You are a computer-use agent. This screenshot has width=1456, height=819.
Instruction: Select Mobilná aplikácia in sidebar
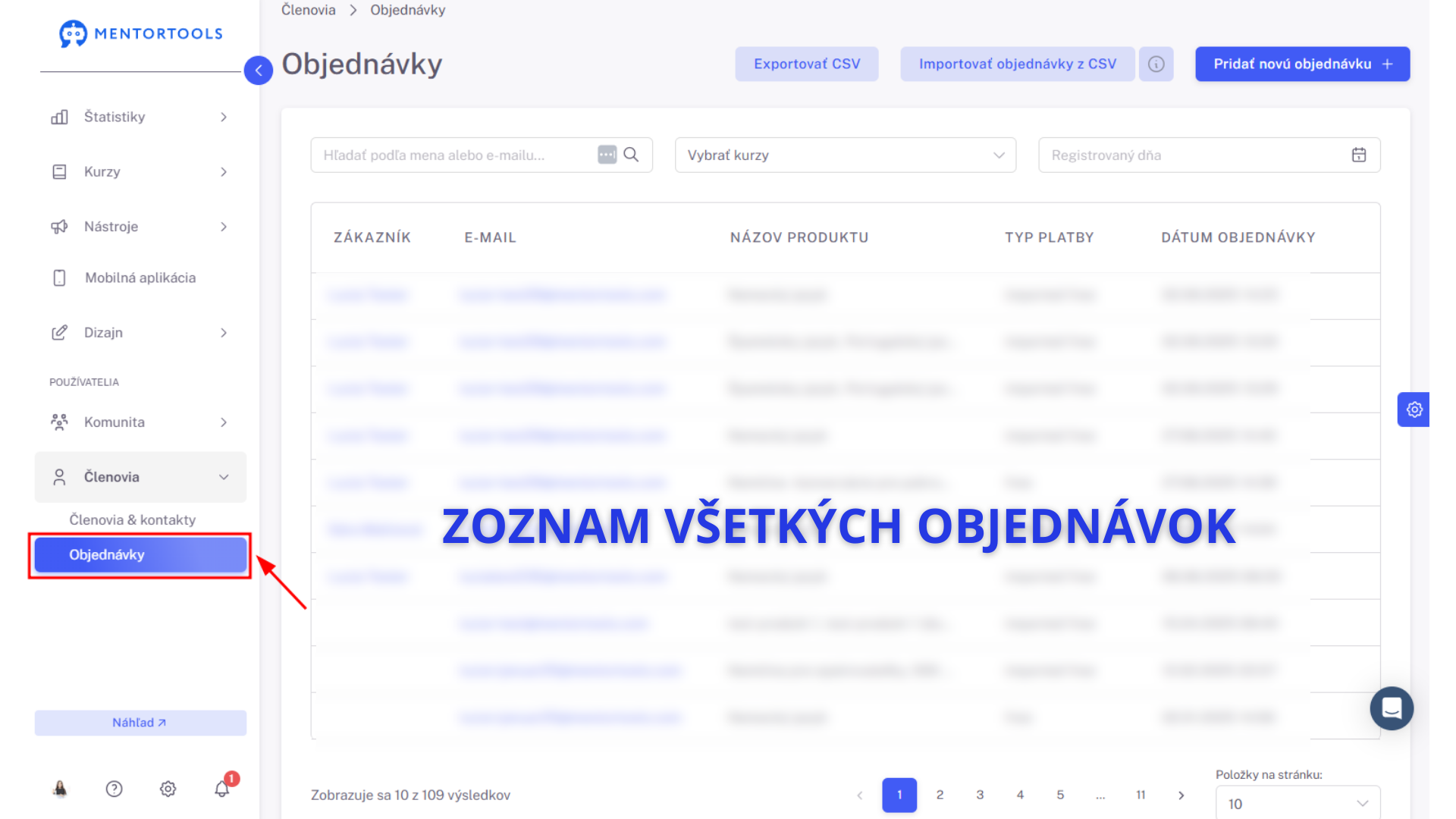click(x=140, y=278)
